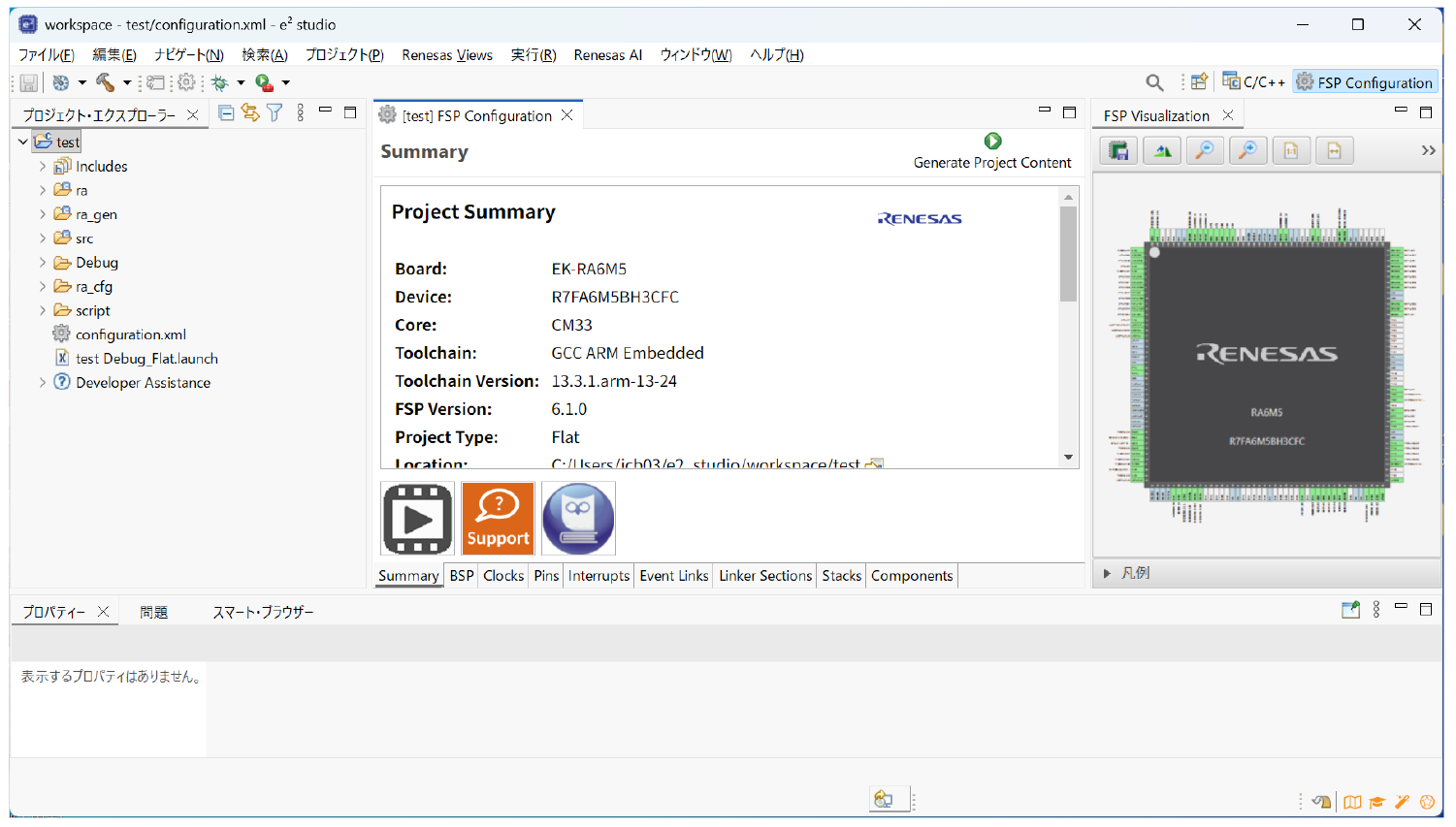The image size is (1456, 827).
Task: Toggle link with editor in project explorer
Action: (250, 113)
